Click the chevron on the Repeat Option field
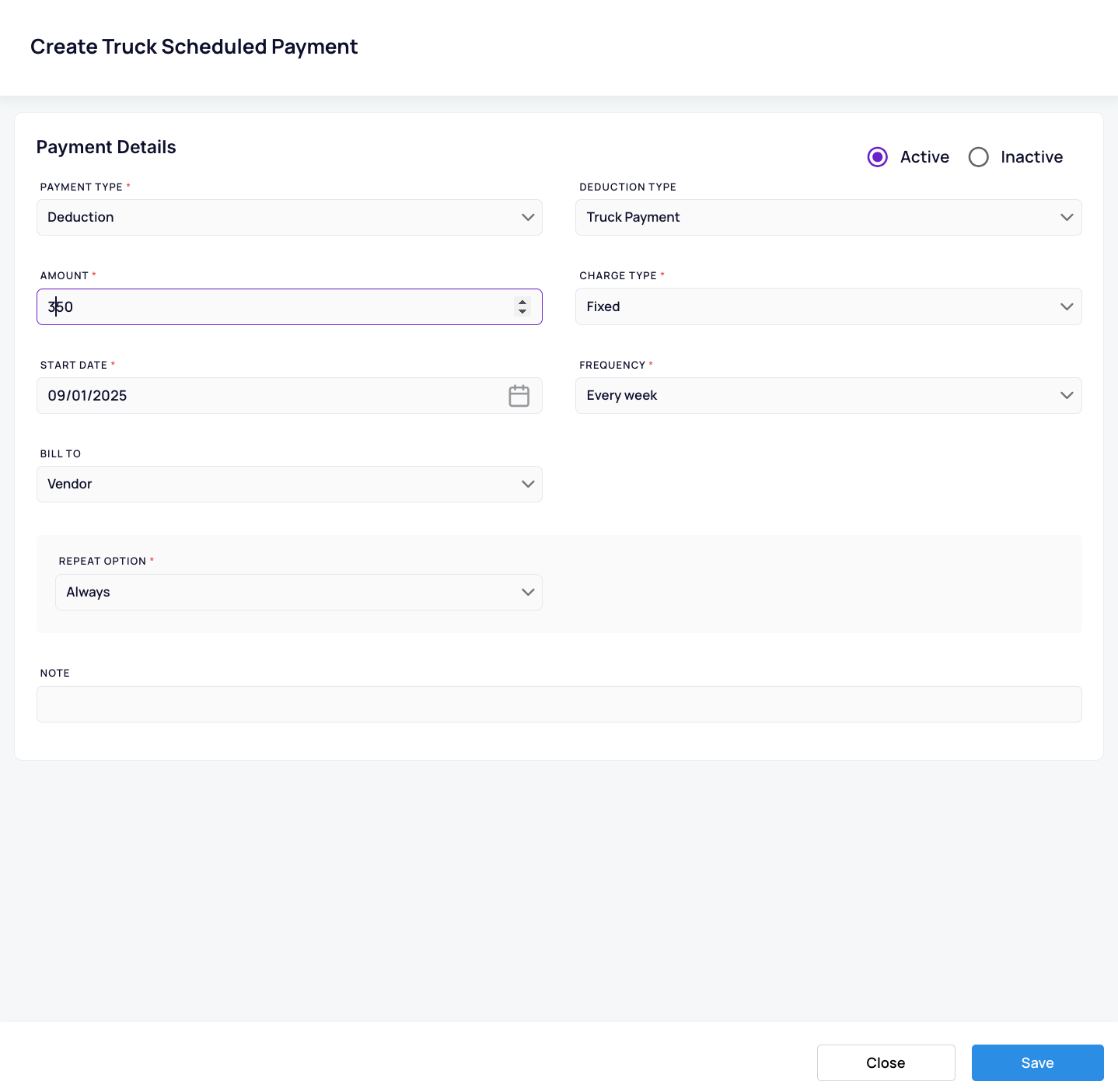The image size is (1118, 1092). (528, 592)
